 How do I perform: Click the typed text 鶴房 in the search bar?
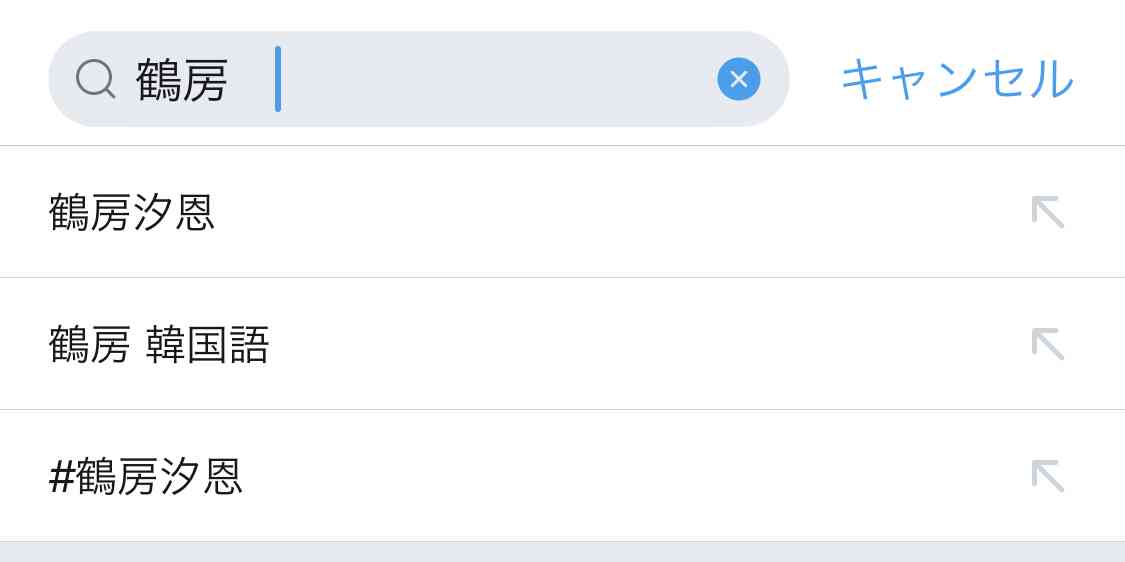coord(182,80)
